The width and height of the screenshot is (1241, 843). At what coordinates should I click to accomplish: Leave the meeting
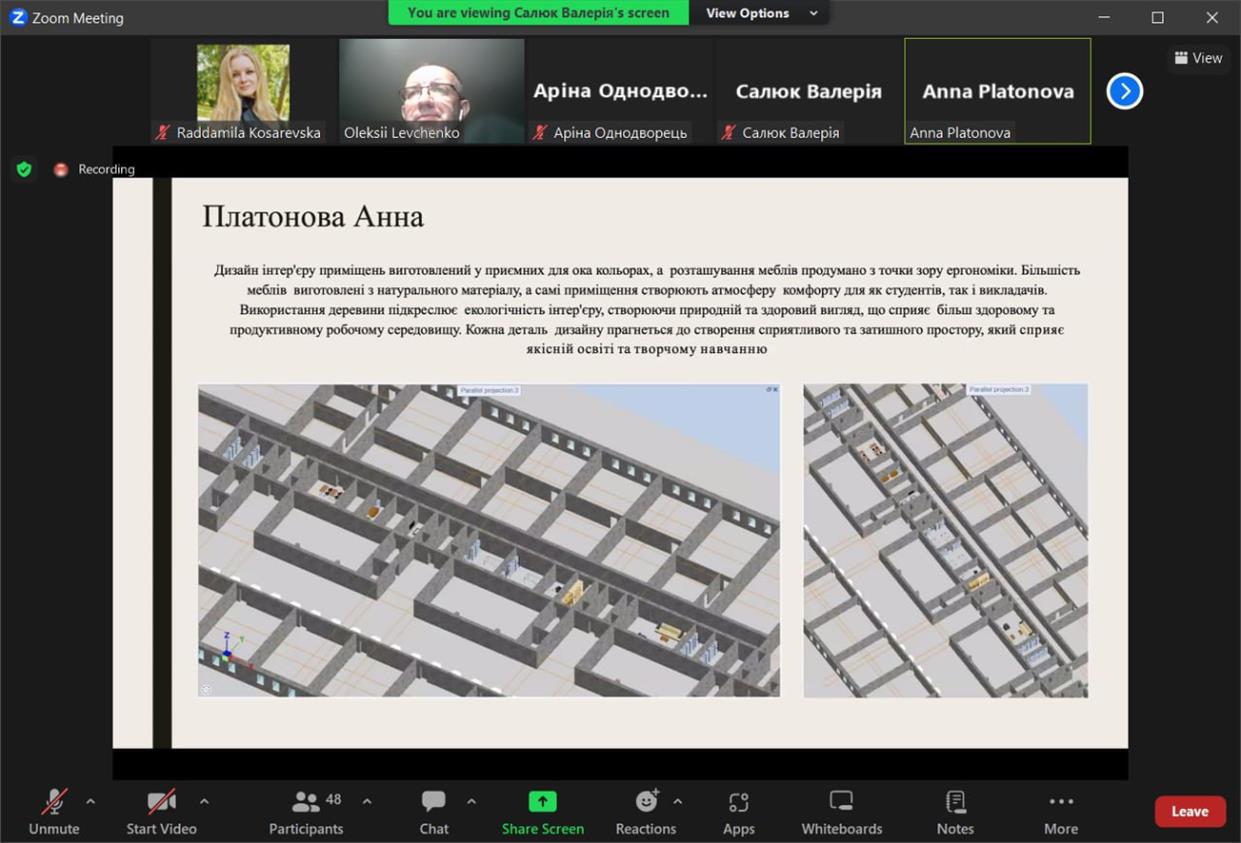(1190, 811)
